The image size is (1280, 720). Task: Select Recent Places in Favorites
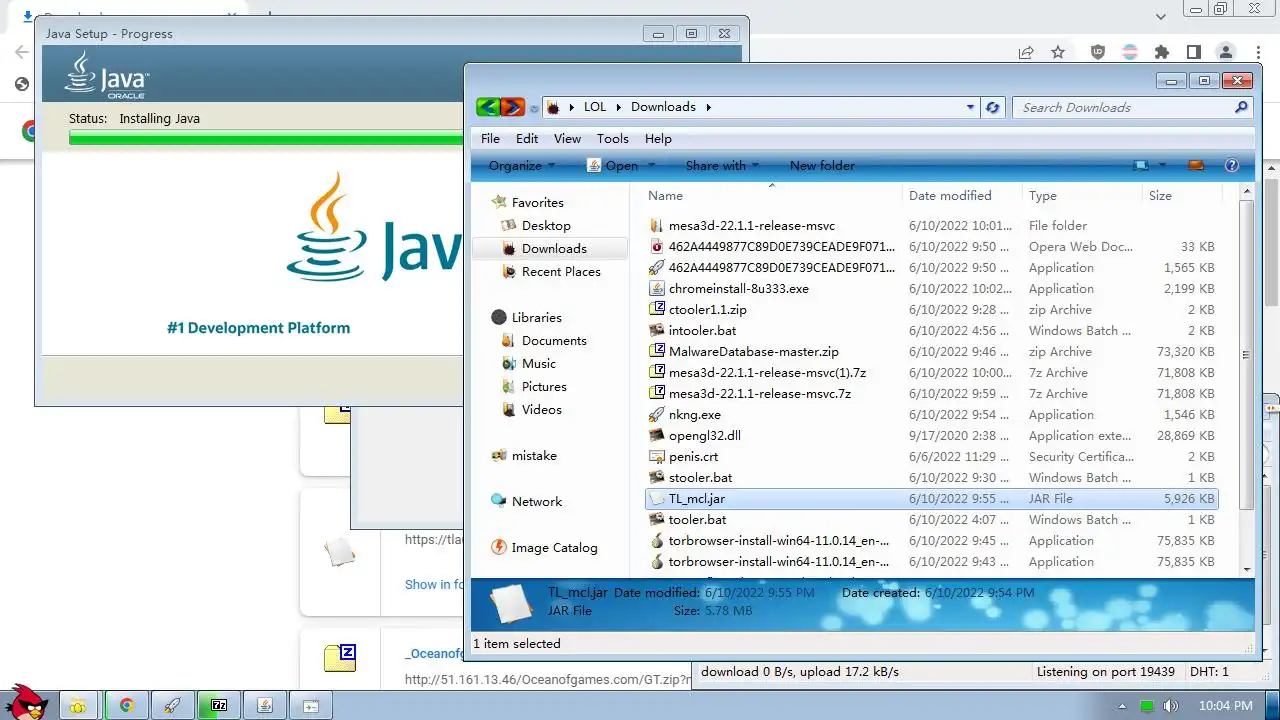(561, 271)
